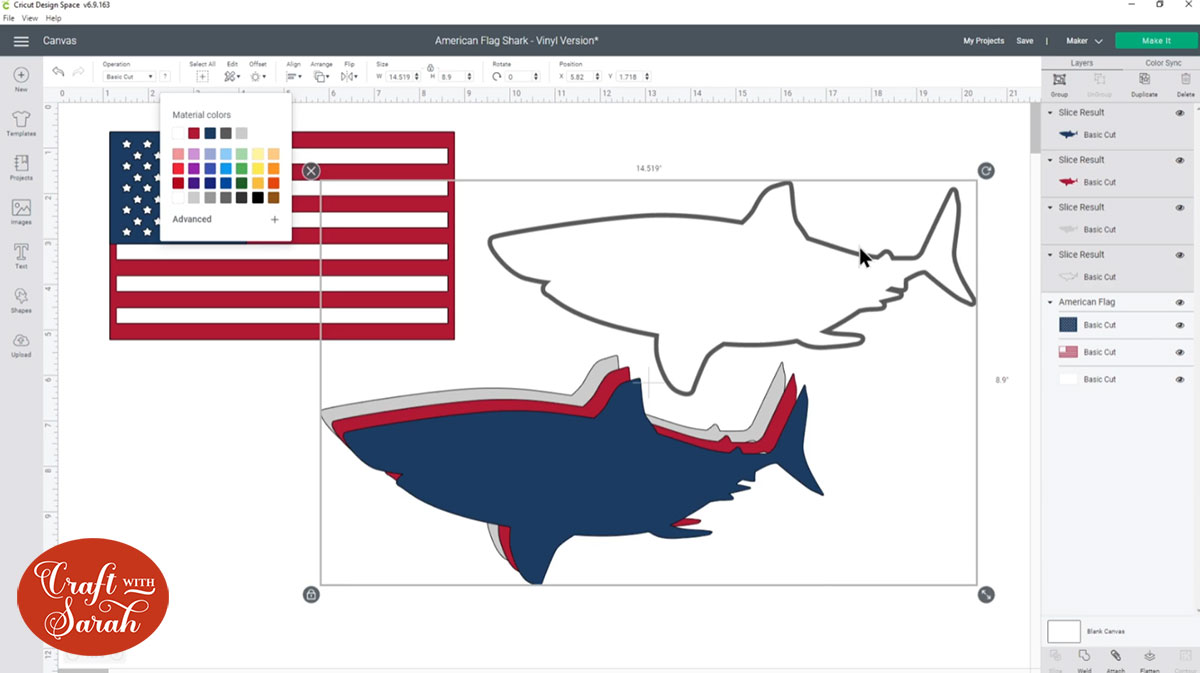Open the Maker machine dropdown
The width and height of the screenshot is (1200, 673).
click(x=1086, y=40)
